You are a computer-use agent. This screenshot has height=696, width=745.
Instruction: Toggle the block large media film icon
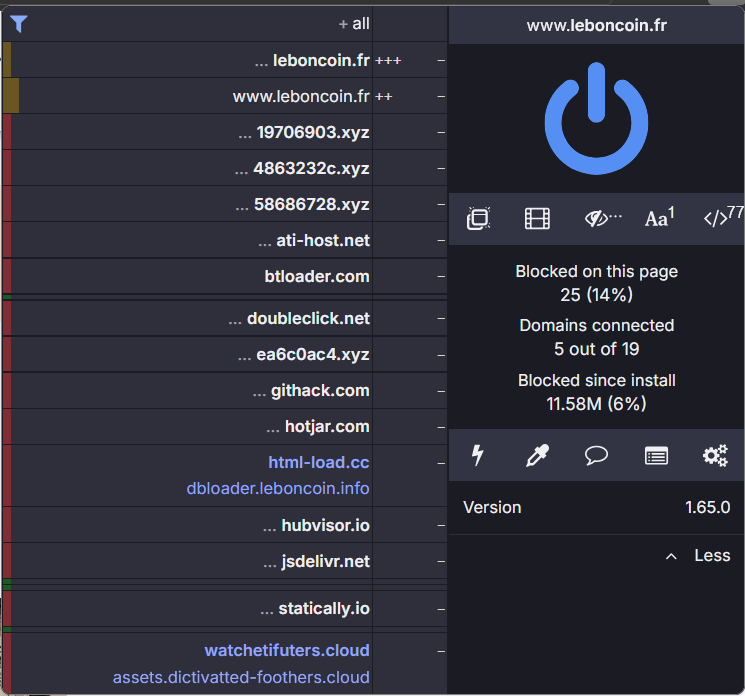(x=537, y=219)
